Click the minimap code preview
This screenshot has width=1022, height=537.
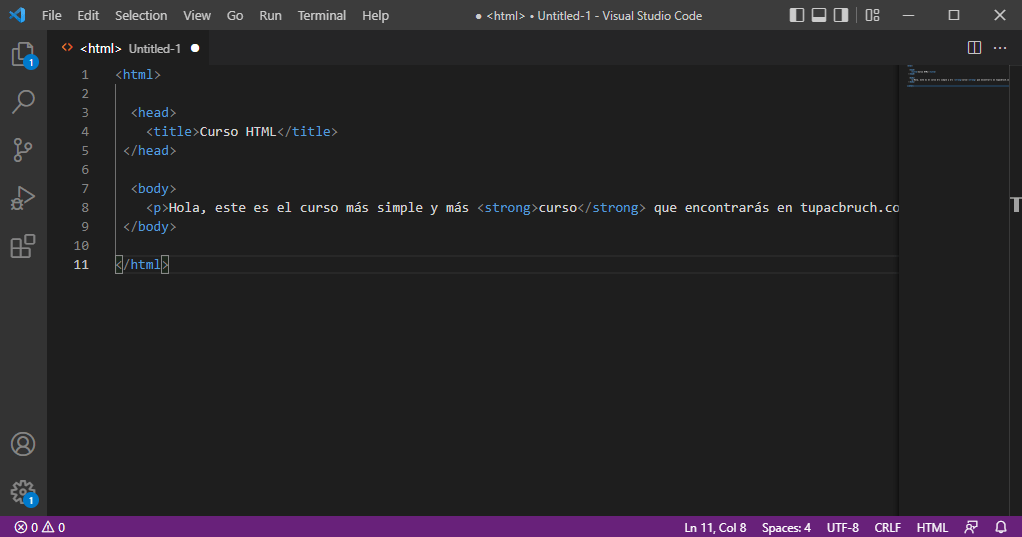[x=958, y=76]
